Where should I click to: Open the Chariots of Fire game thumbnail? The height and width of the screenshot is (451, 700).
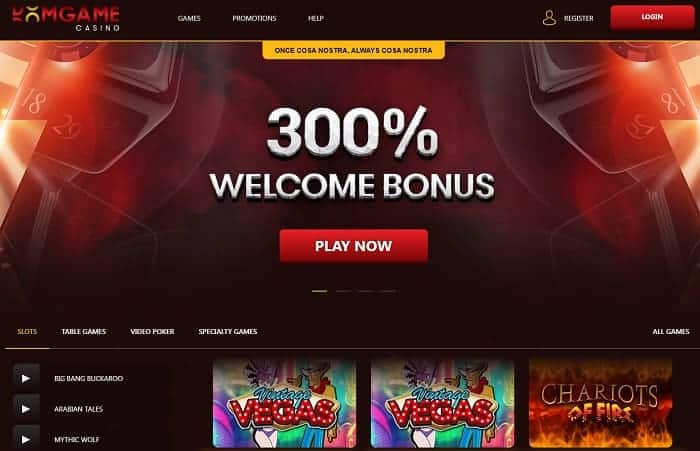coord(600,403)
